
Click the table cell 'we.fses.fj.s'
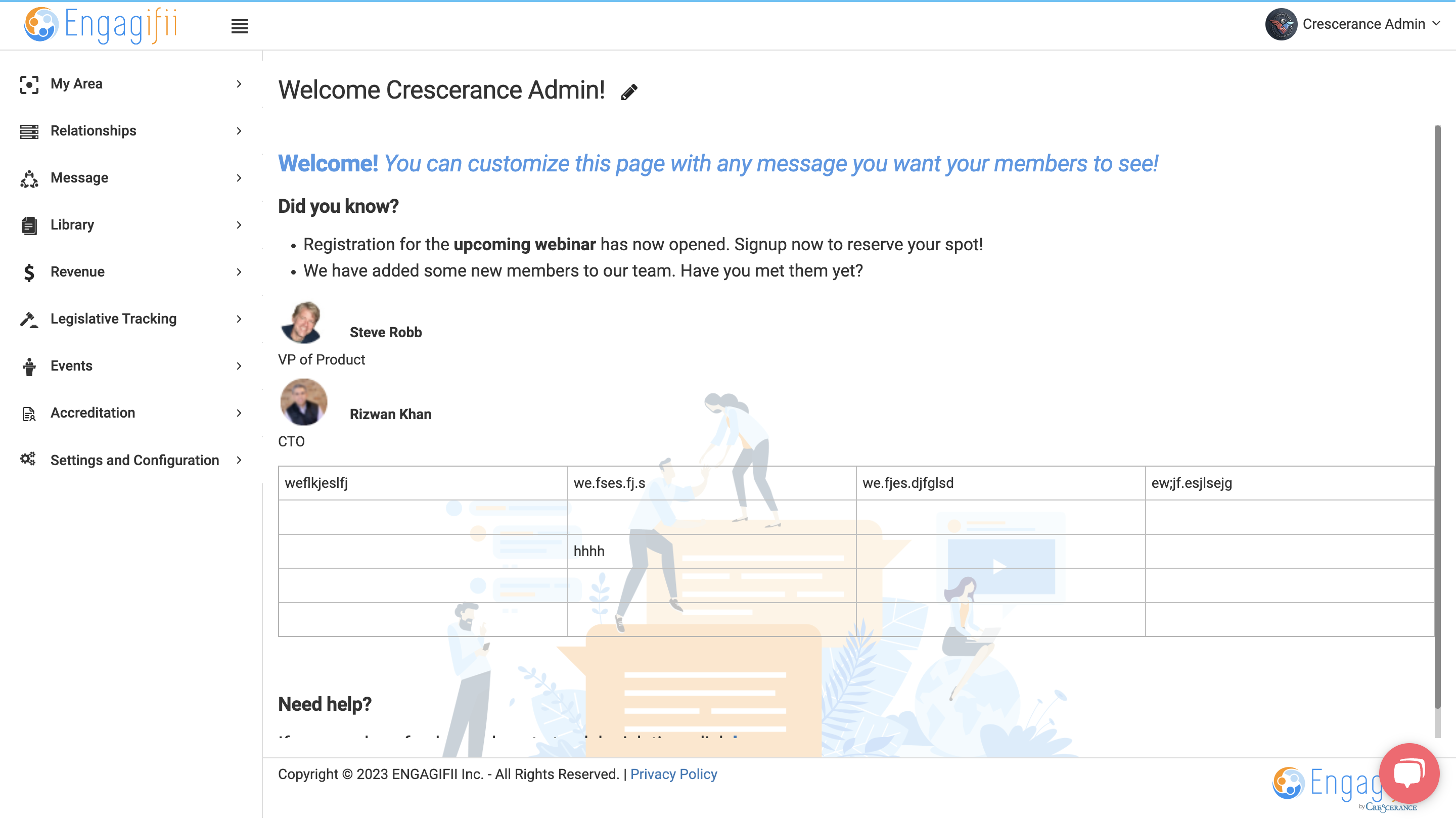point(712,483)
